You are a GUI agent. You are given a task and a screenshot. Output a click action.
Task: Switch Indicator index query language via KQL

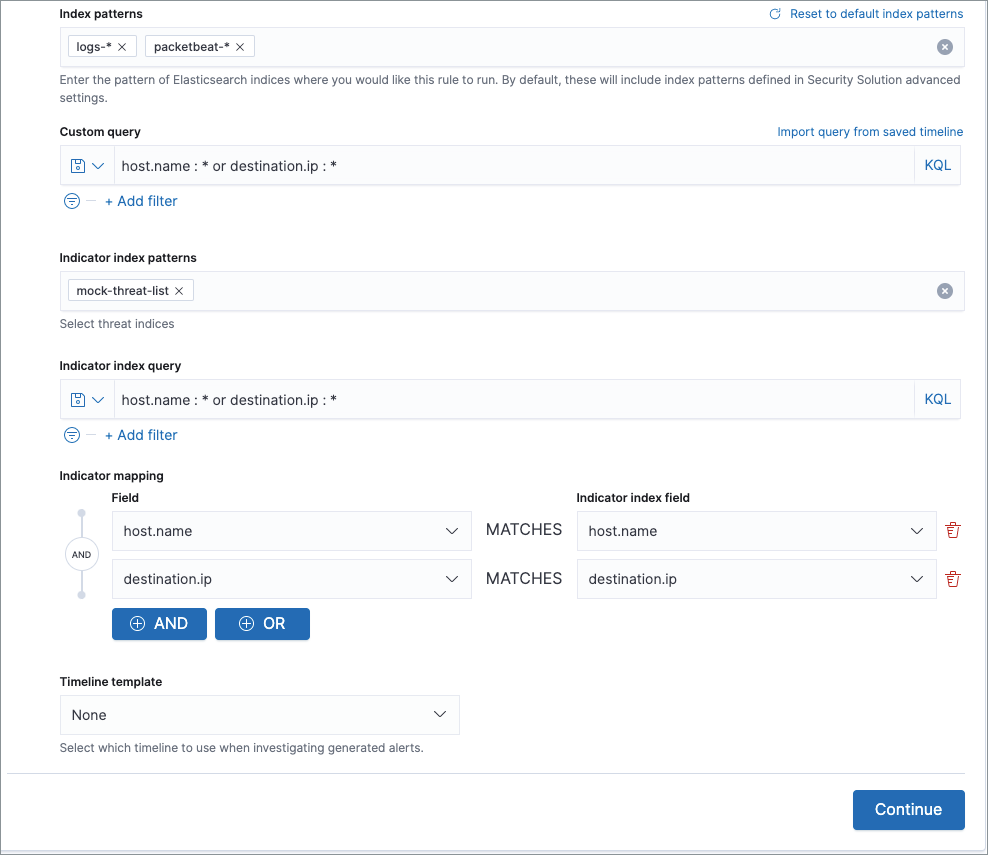point(937,400)
